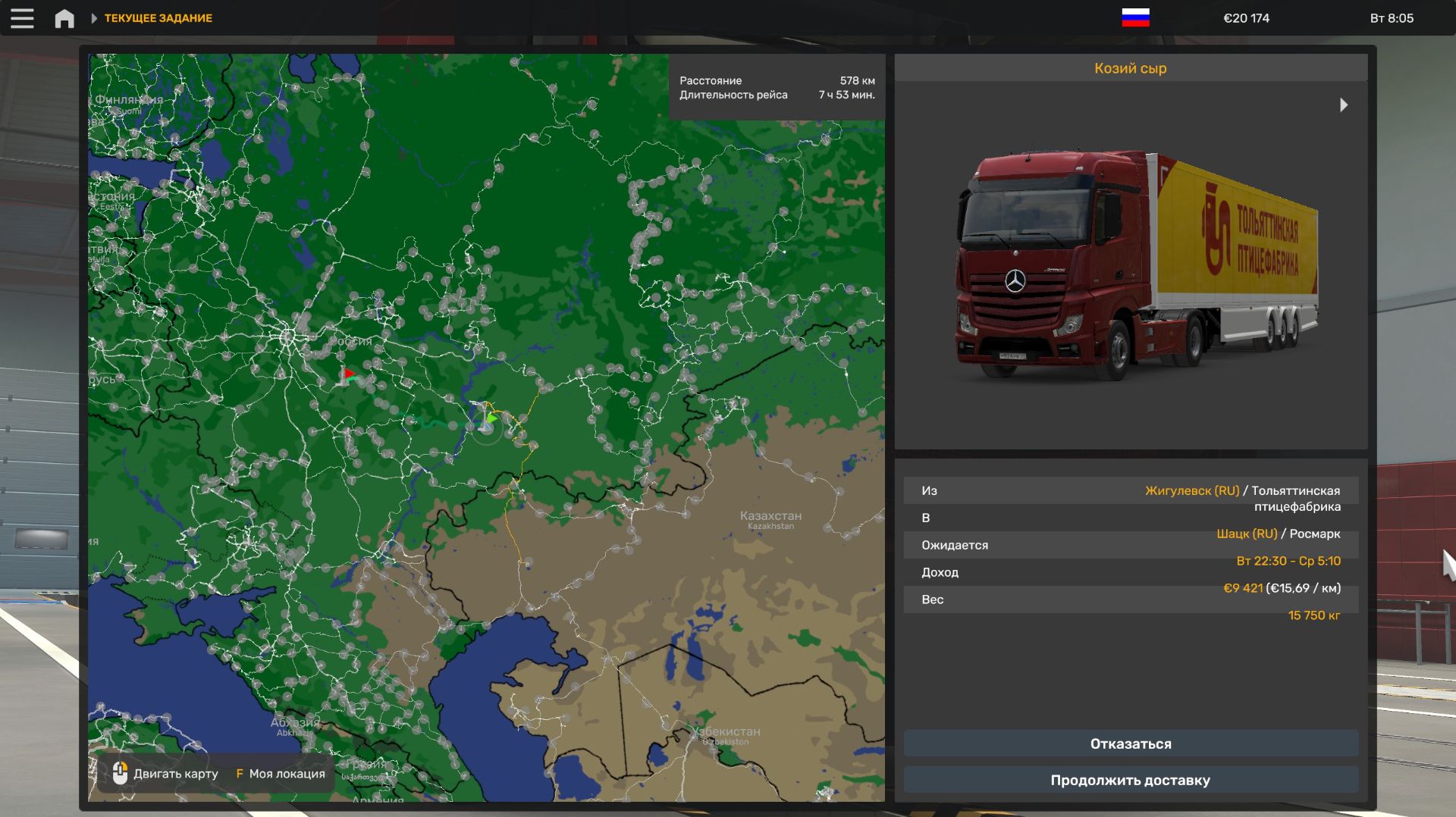Click the Казахстан label on the map

(770, 516)
